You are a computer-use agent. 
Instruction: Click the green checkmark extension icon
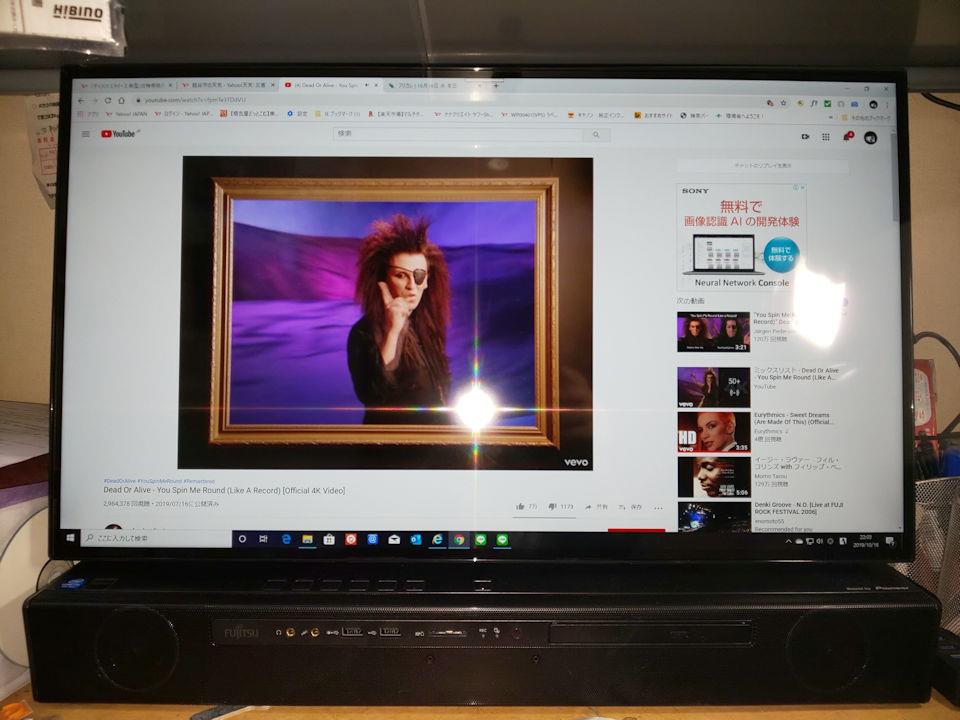pos(827,103)
